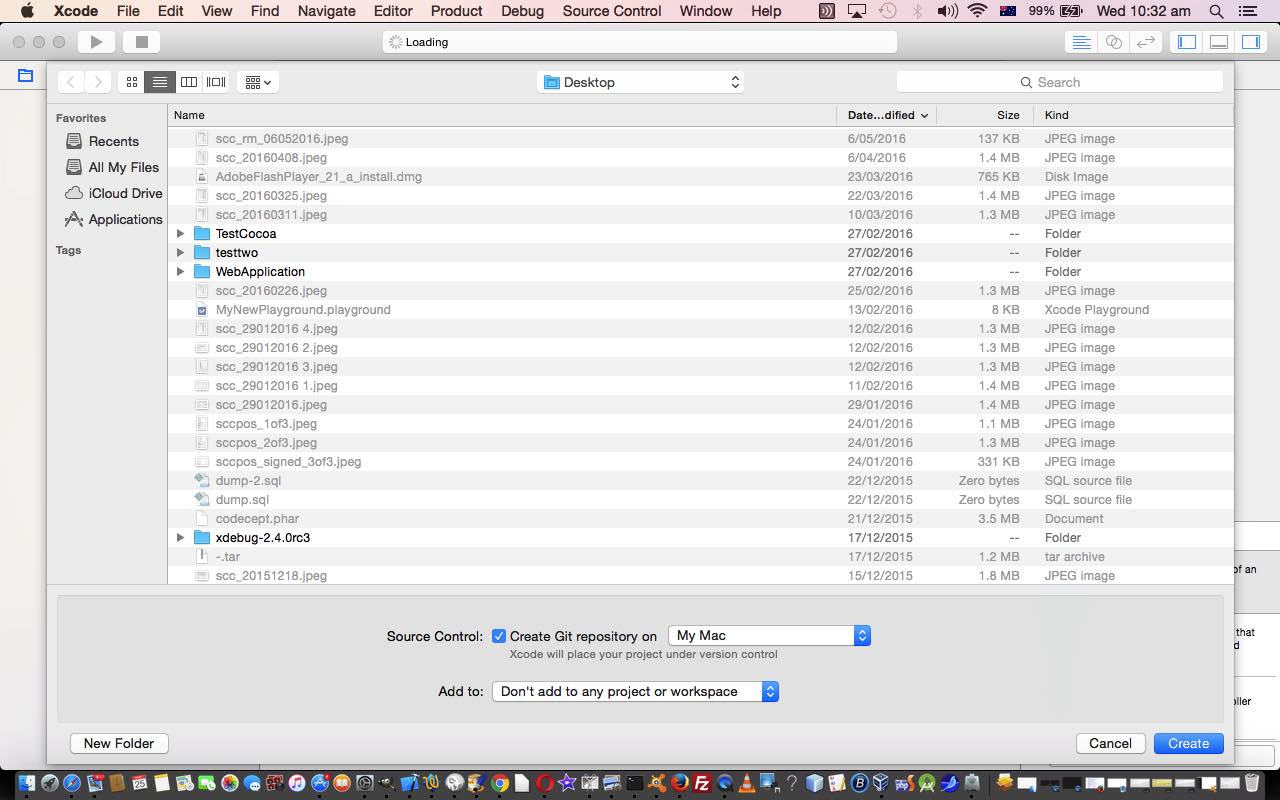Click the Size column header
Image resolution: width=1280 pixels, height=800 pixels.
[x=986, y=115]
